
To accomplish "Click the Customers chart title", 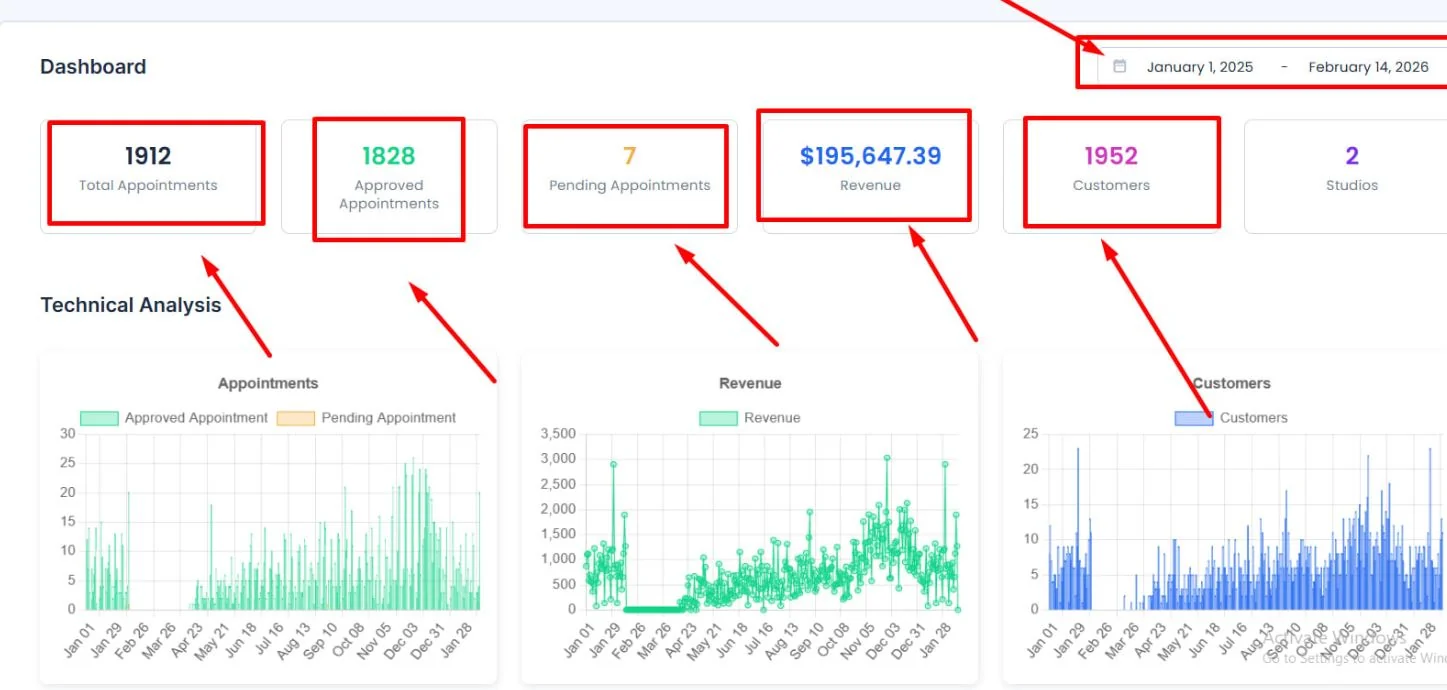I will 1231,383.
